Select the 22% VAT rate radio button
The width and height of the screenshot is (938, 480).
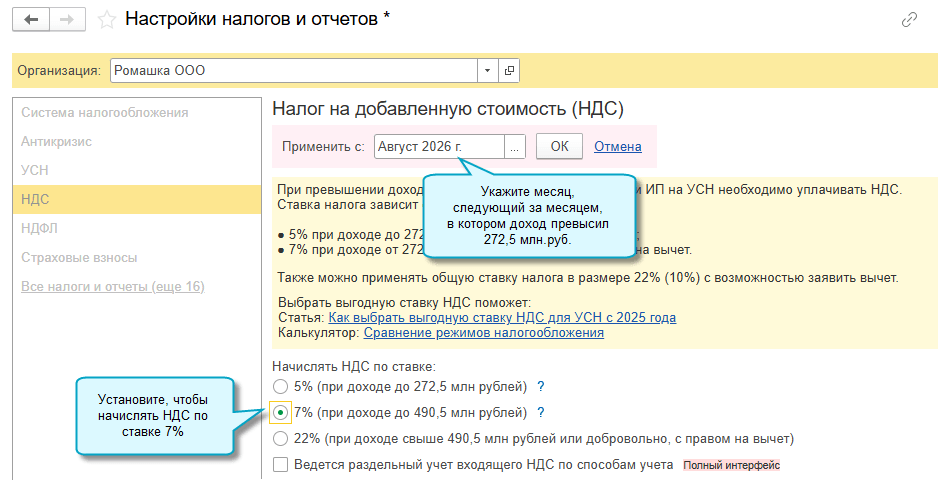[280, 439]
